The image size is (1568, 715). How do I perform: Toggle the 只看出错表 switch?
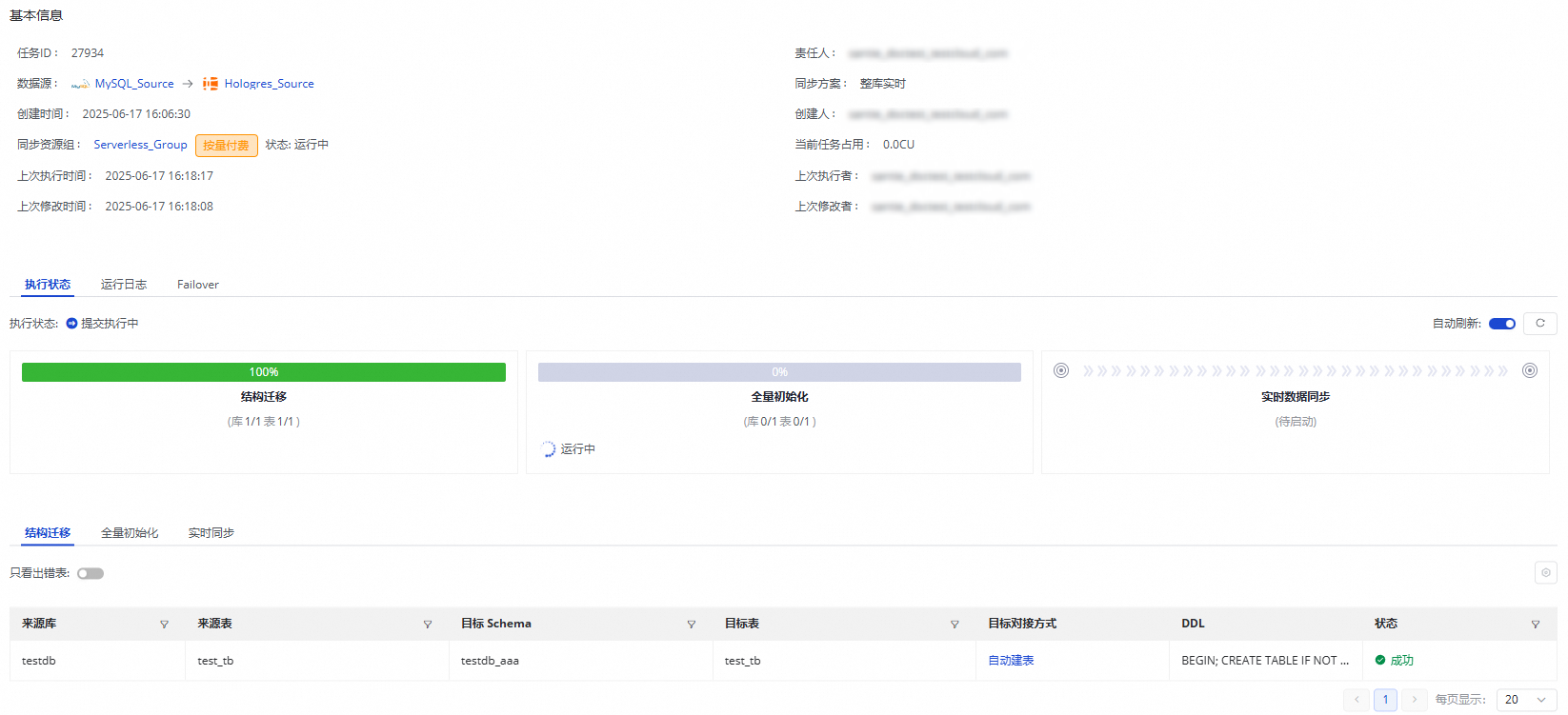click(x=90, y=573)
